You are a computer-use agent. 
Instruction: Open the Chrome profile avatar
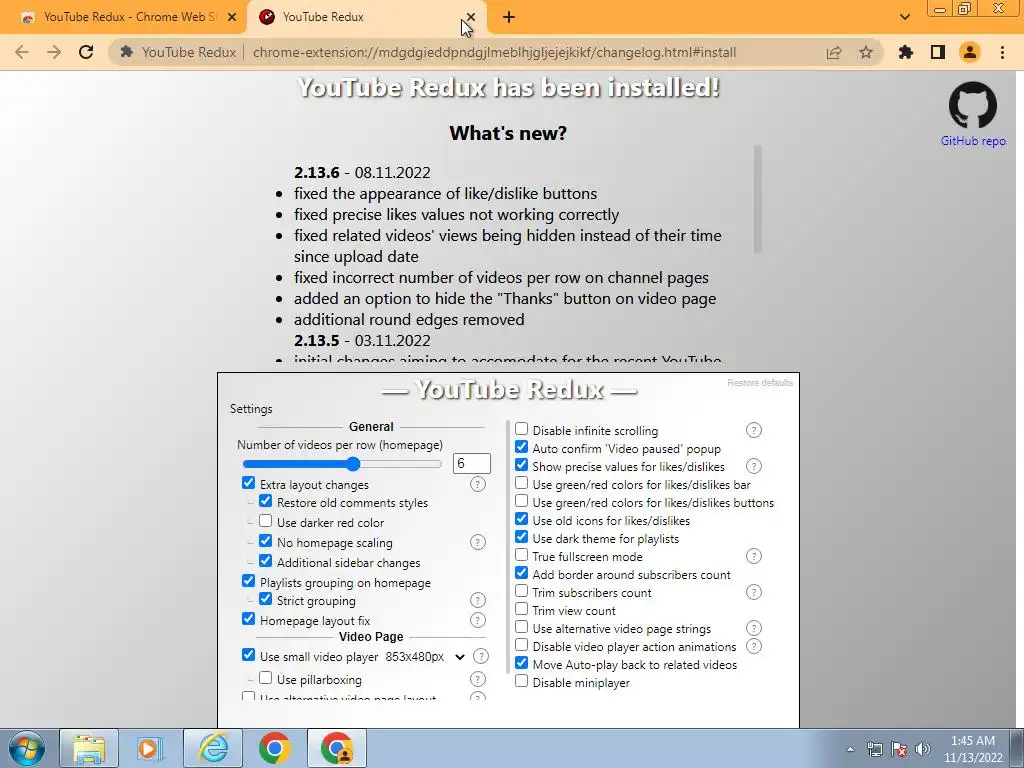tap(970, 52)
